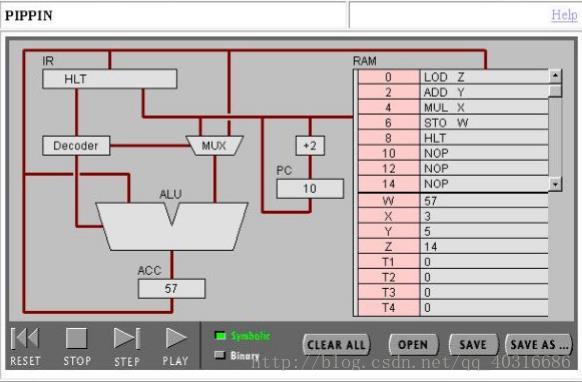Click the ACC register value 57

click(x=171, y=288)
